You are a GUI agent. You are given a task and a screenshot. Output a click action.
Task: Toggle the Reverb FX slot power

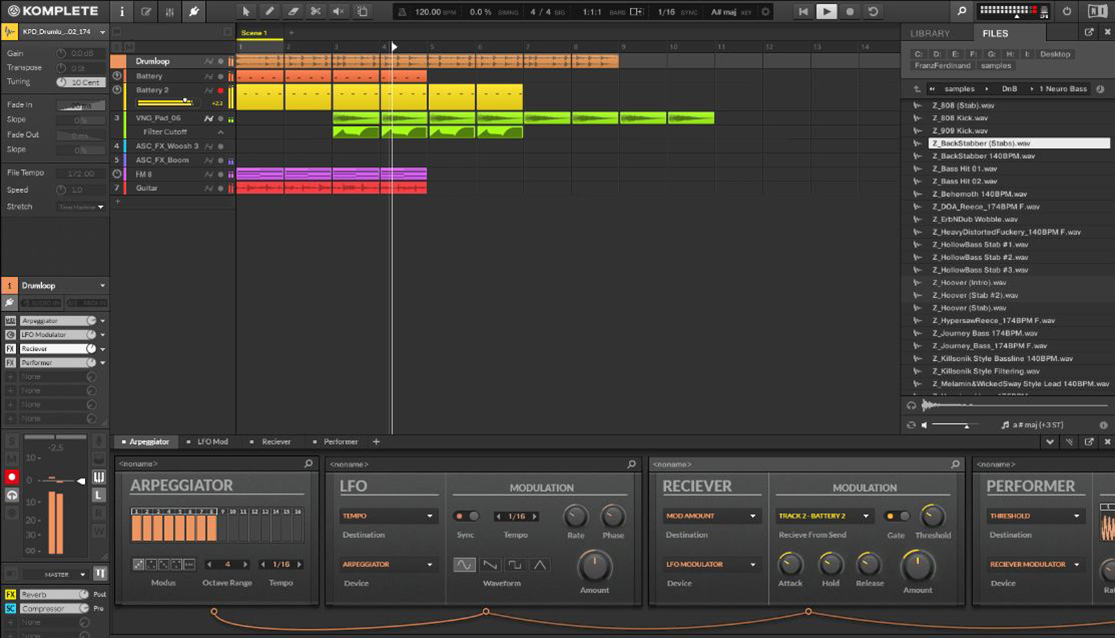coord(10,594)
